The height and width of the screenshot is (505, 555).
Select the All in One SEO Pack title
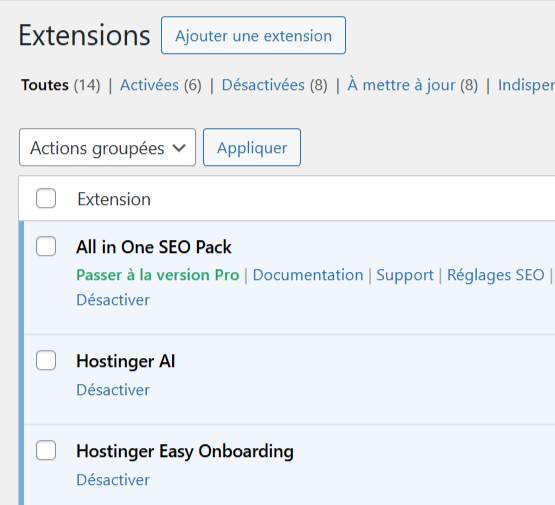point(154,247)
